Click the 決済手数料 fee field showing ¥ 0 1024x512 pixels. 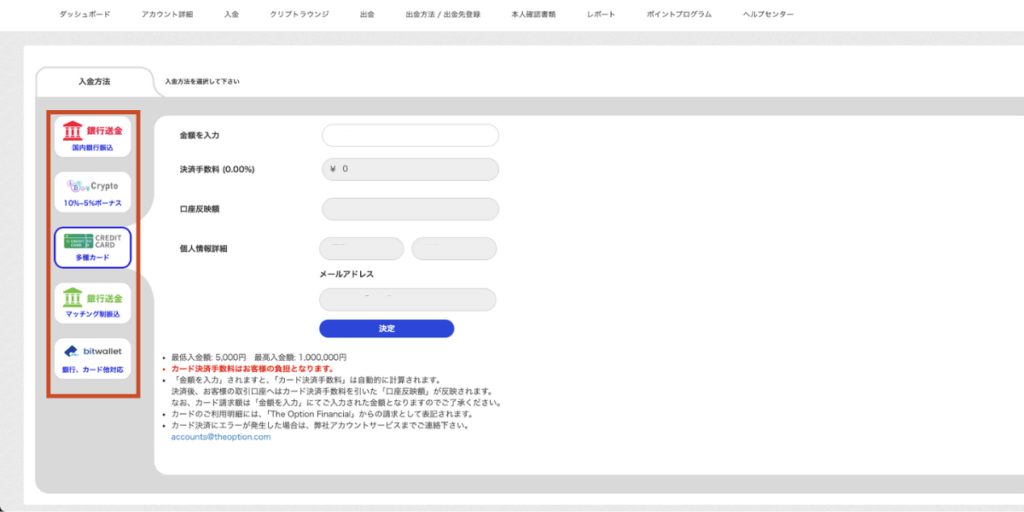410,169
